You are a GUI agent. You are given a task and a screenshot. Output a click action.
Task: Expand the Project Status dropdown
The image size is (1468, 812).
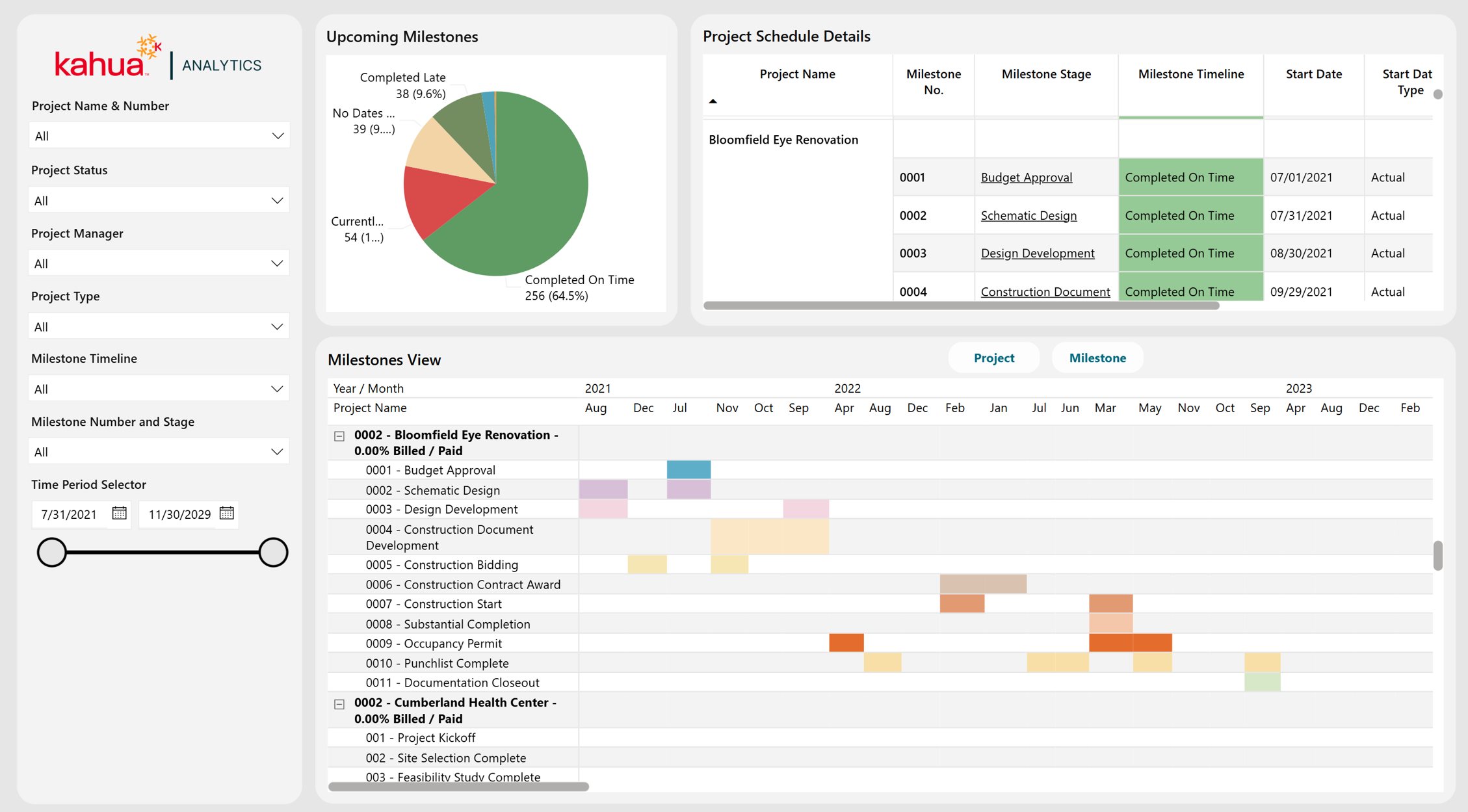click(x=159, y=200)
